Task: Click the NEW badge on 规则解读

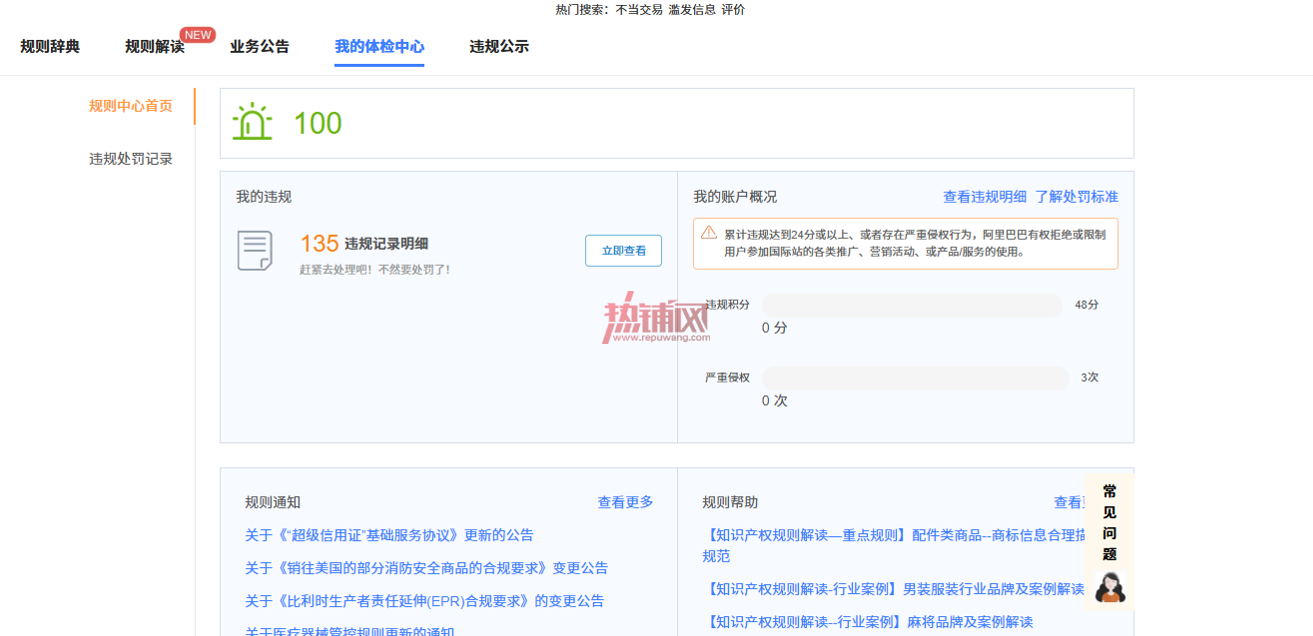Action: (x=198, y=35)
